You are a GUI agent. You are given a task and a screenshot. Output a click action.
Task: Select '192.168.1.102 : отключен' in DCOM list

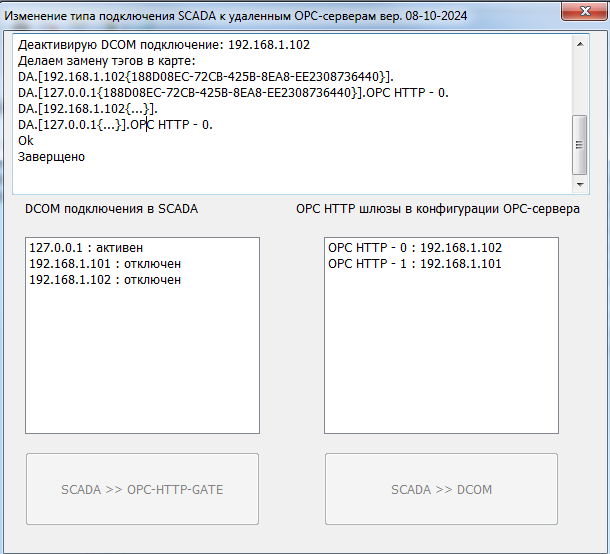(105, 280)
